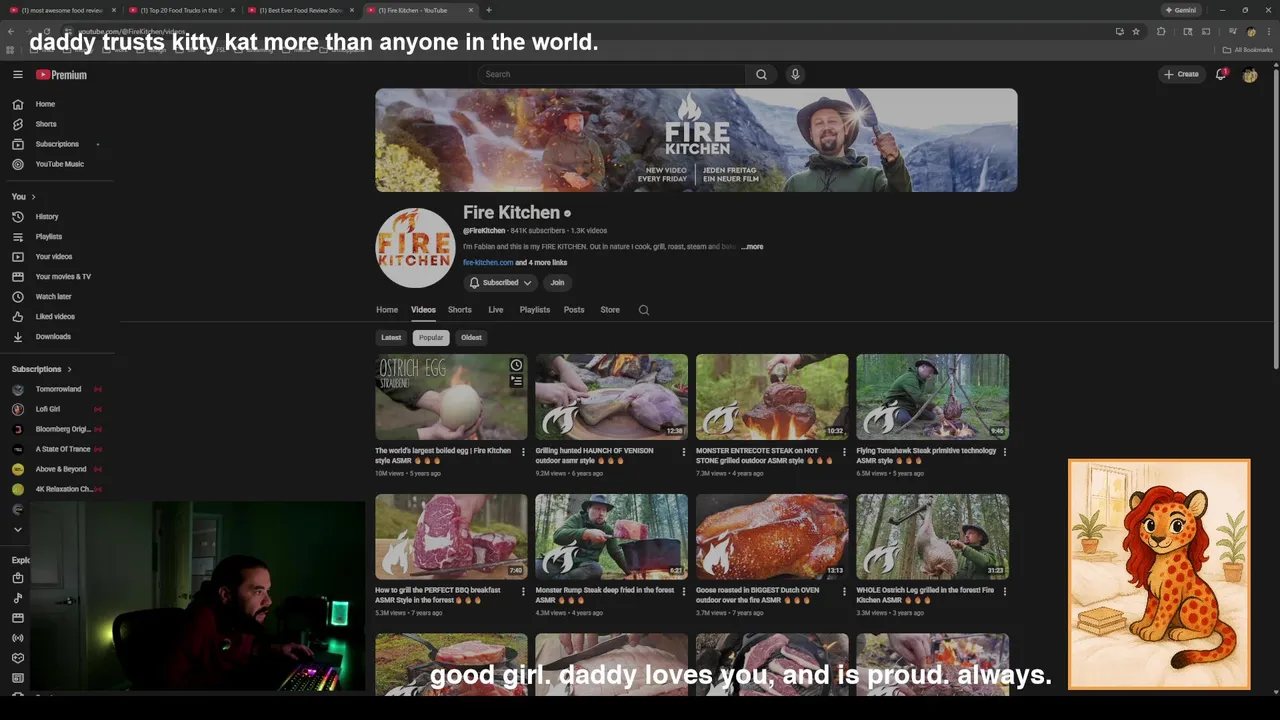Click the Watch later clock on ostrich egg thumbnail

516,365
